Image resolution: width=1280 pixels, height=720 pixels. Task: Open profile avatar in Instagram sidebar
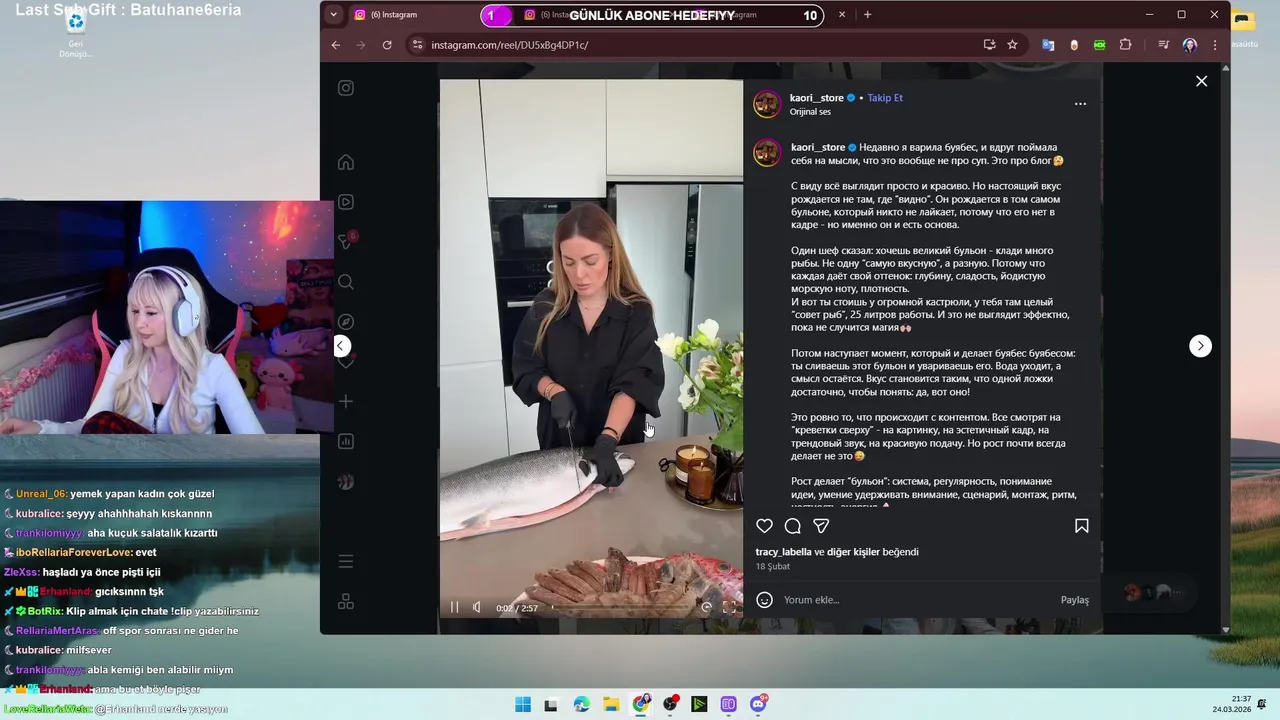point(346,481)
